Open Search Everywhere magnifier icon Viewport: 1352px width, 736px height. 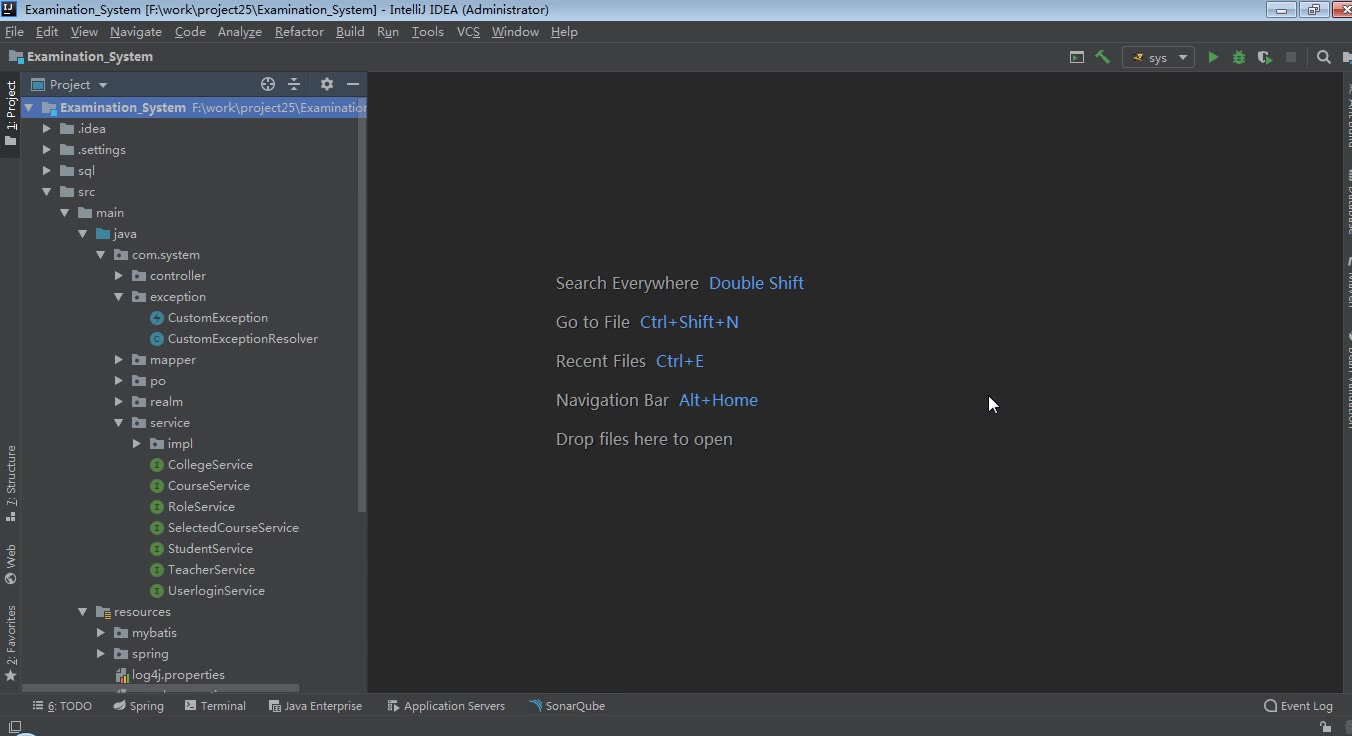pos(1324,58)
